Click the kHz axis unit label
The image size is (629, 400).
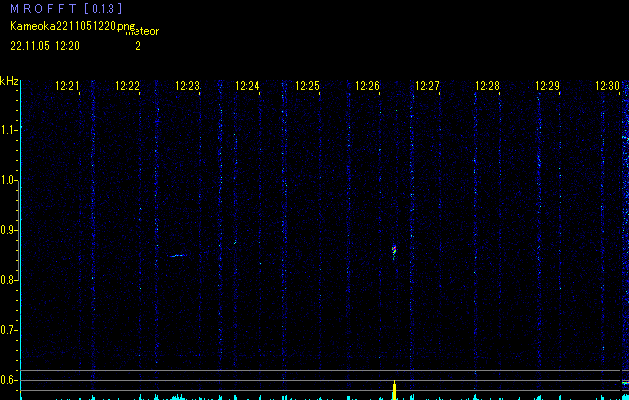pyautogui.click(x=9, y=81)
